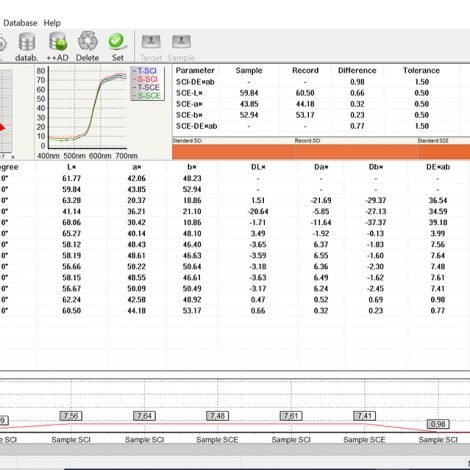Click the DE*ab cell showing 39.18
Screen dimensions: 470x470
[x=438, y=222]
